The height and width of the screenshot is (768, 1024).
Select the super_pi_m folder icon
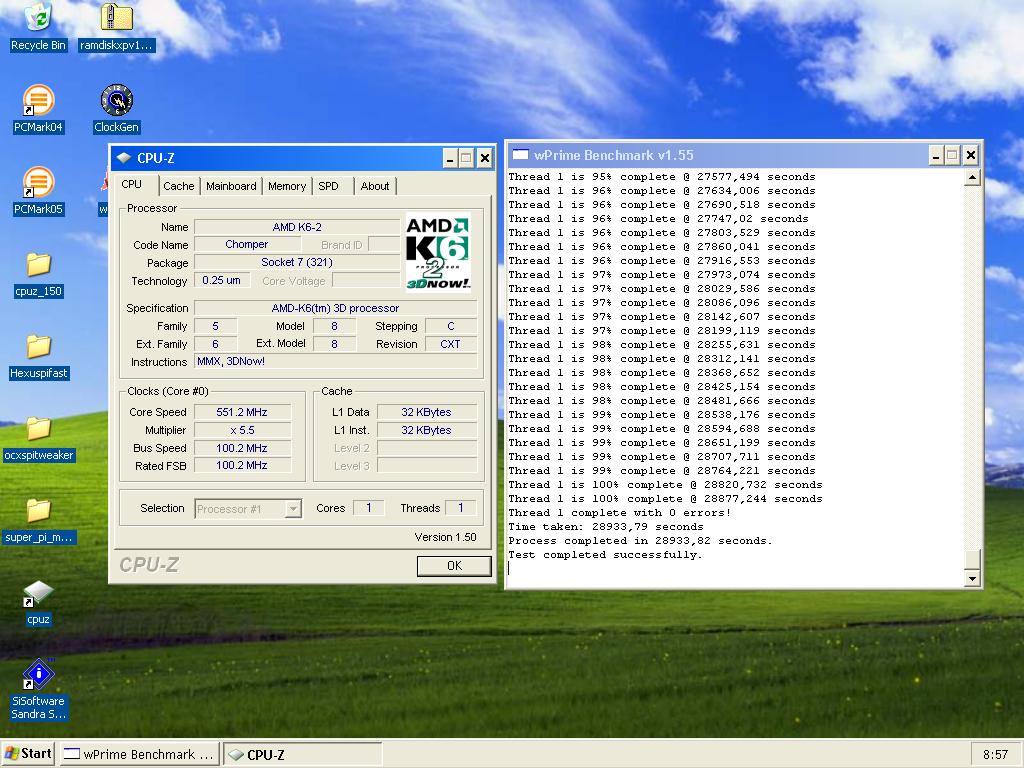[x=38, y=520]
